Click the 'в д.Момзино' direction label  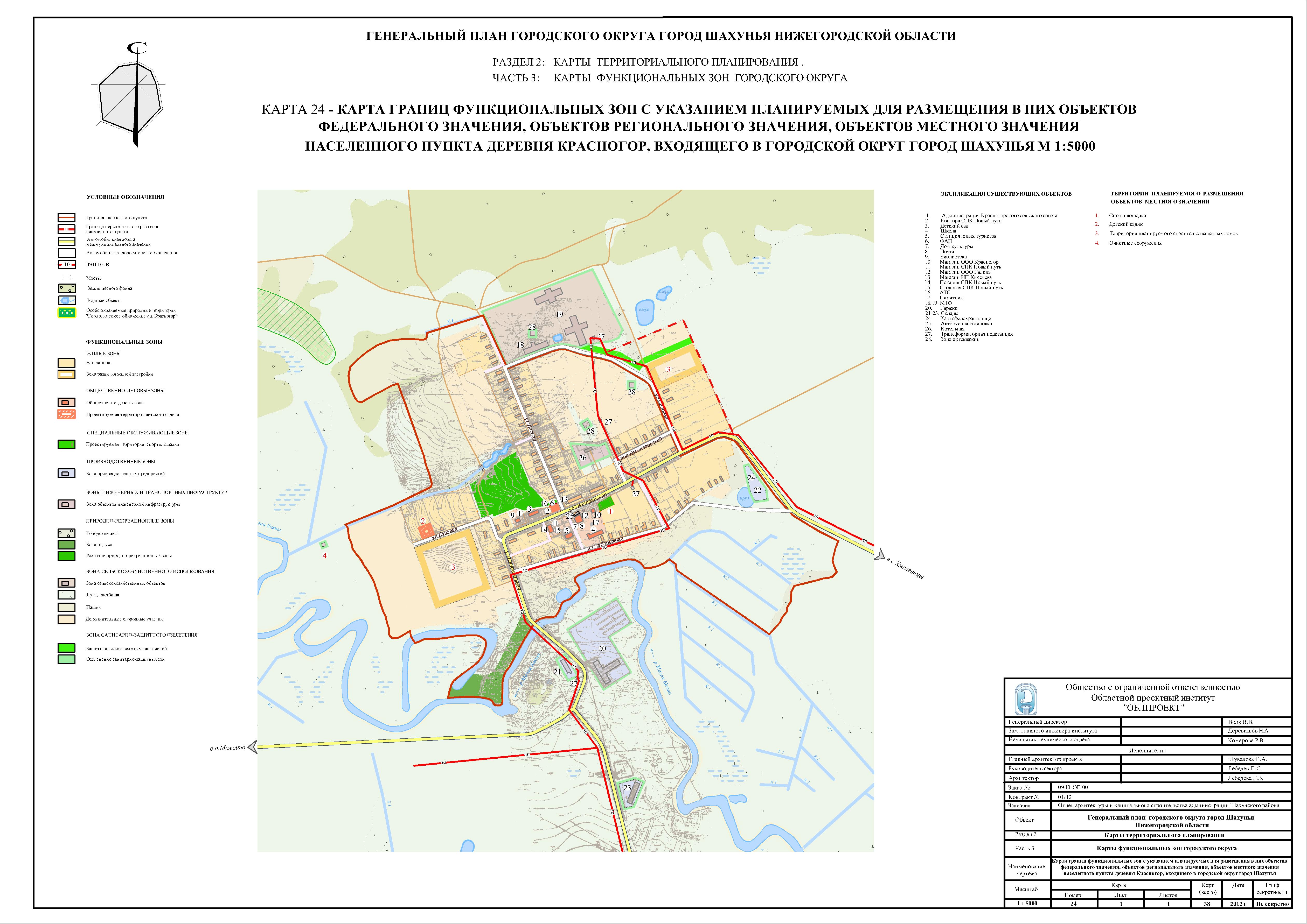(x=228, y=748)
